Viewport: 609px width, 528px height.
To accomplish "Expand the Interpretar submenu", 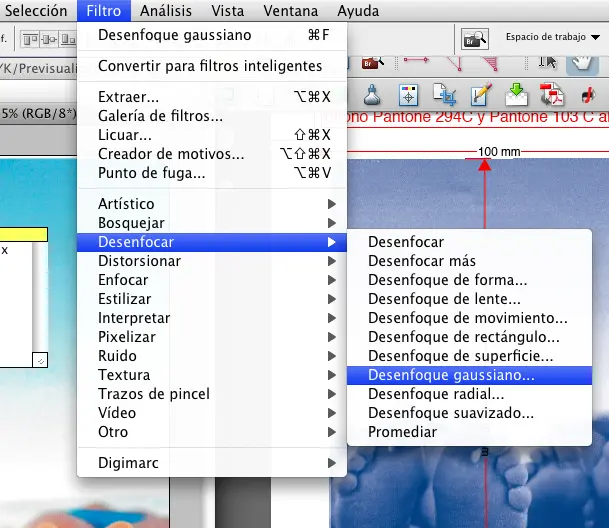I will [x=212, y=318].
